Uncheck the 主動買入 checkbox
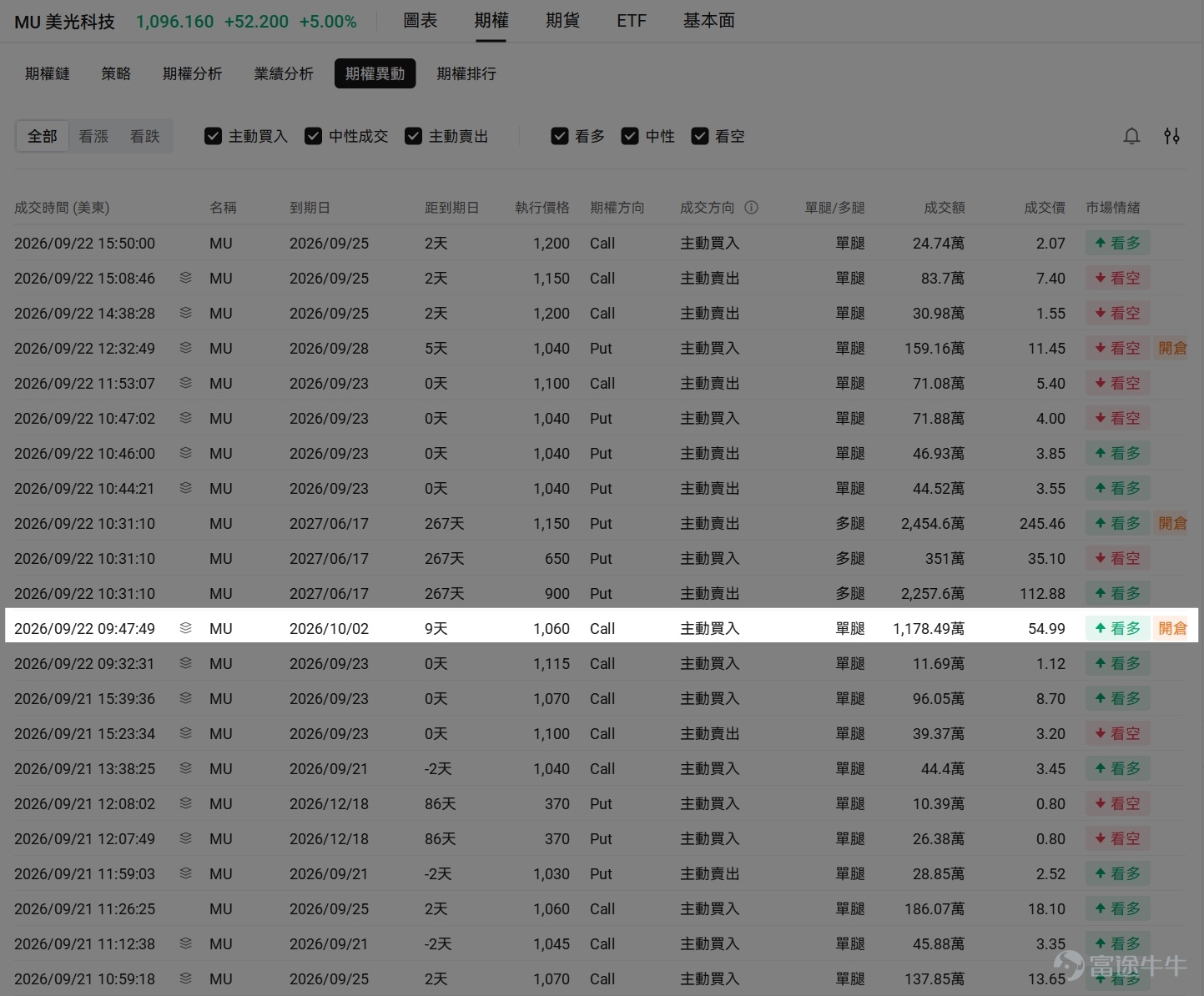 [213, 136]
